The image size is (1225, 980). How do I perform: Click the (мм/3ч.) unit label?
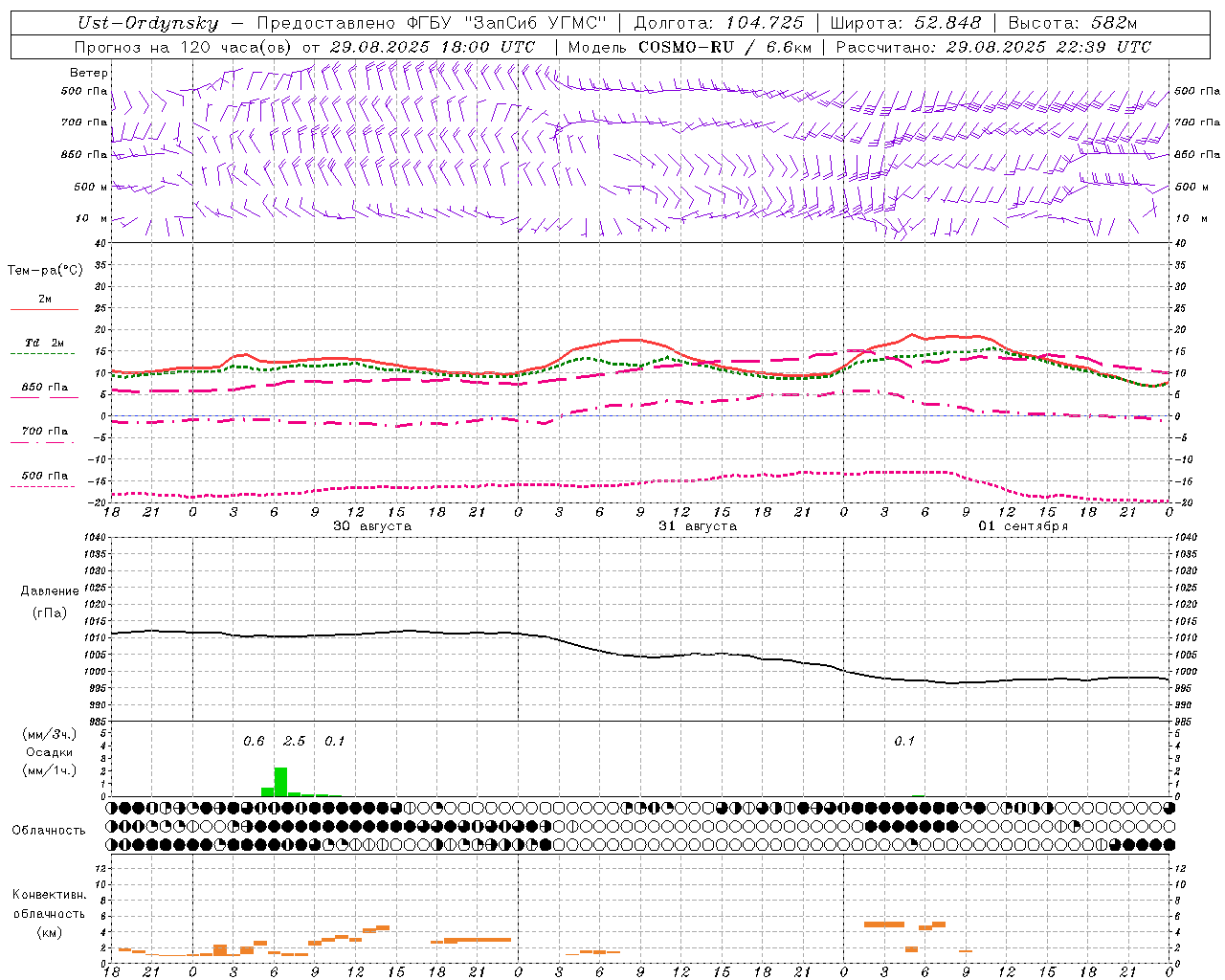point(49,734)
